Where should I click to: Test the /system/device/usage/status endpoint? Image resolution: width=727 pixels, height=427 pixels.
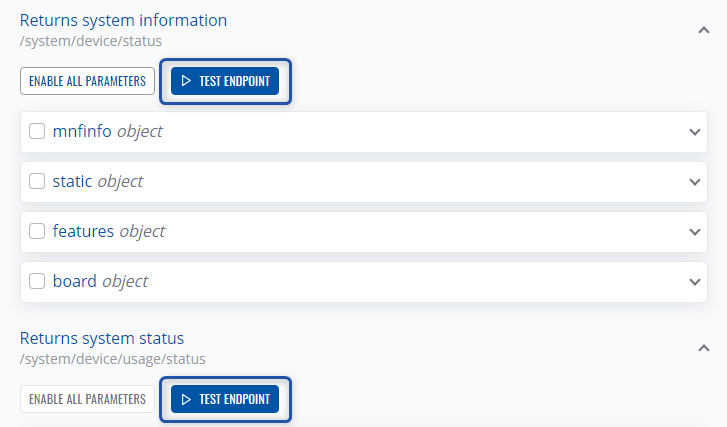[225, 399]
